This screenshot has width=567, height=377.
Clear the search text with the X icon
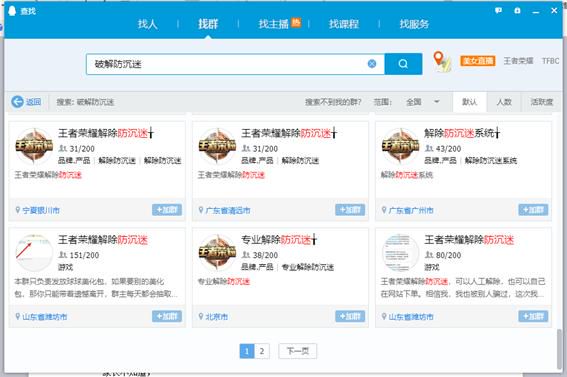(x=372, y=64)
